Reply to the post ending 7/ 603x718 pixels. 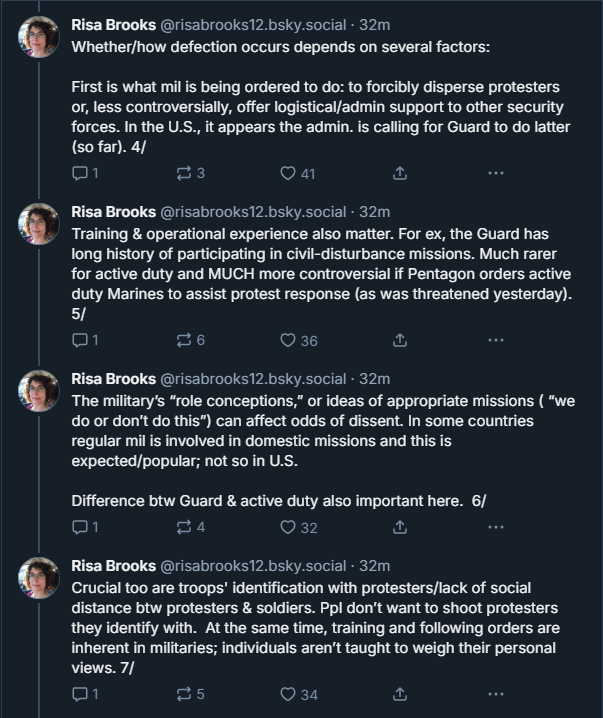click(85, 694)
